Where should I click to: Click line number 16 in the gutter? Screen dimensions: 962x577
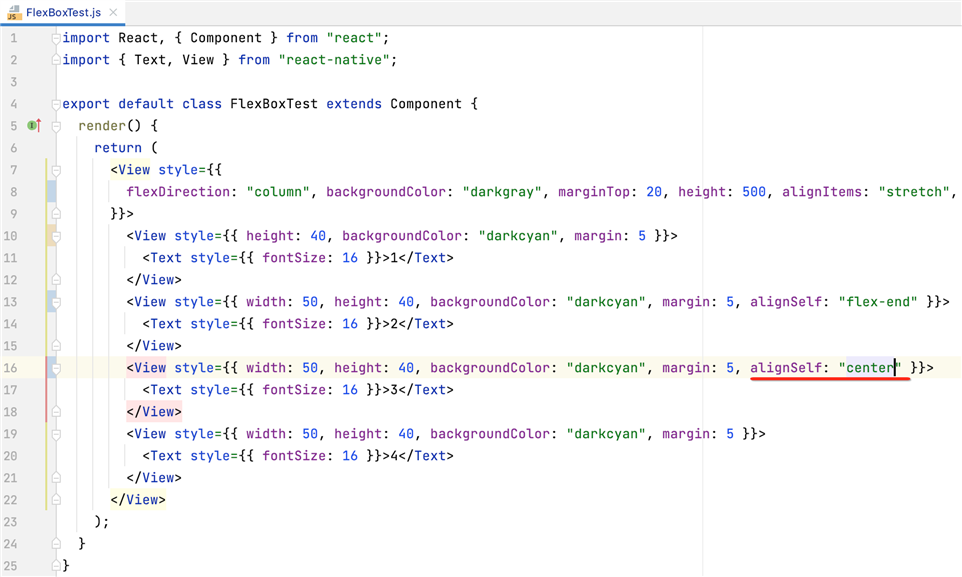coord(12,368)
